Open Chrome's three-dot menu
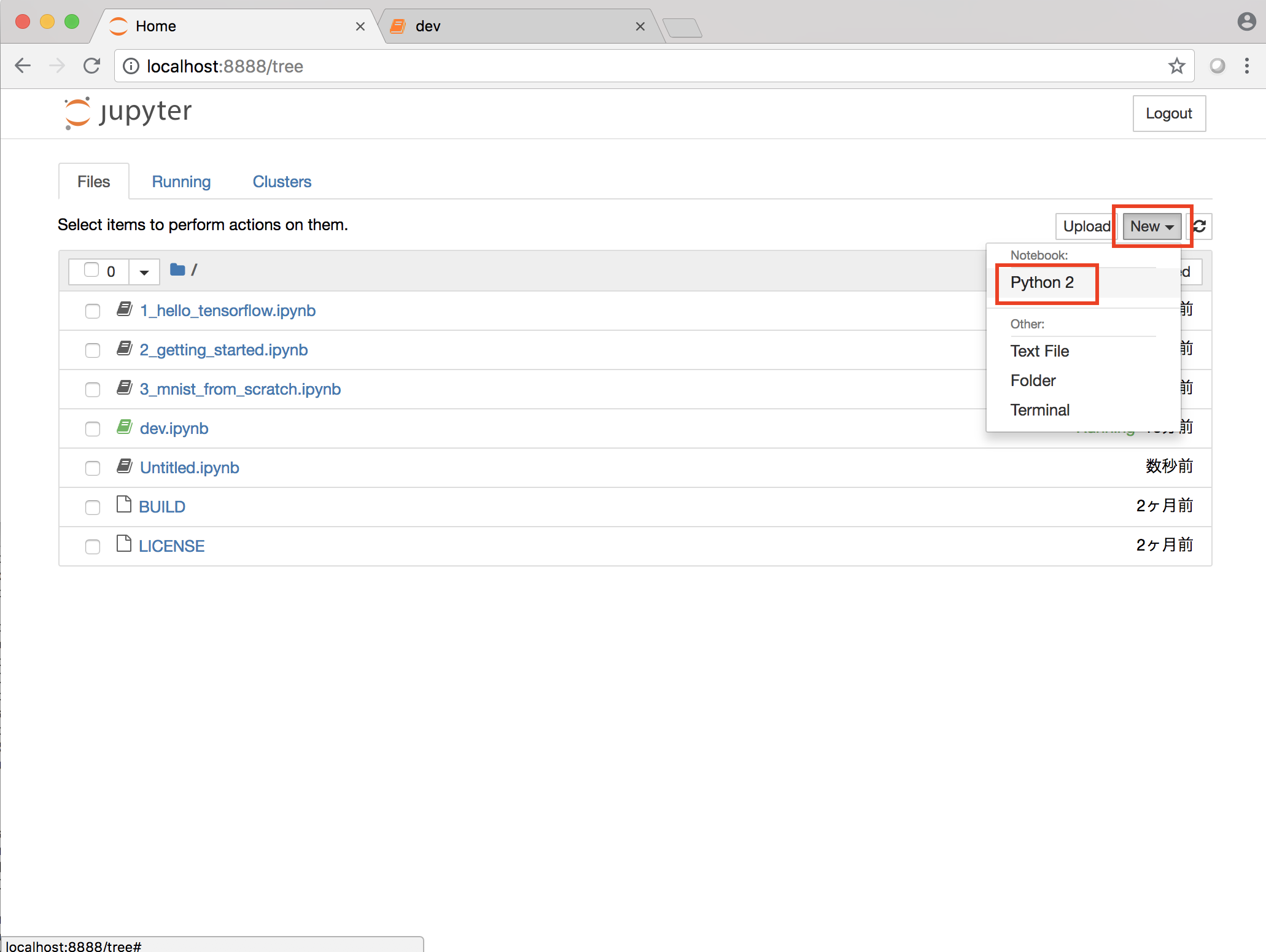Screen dimensions: 1266x952 pyautogui.click(x=1246, y=66)
